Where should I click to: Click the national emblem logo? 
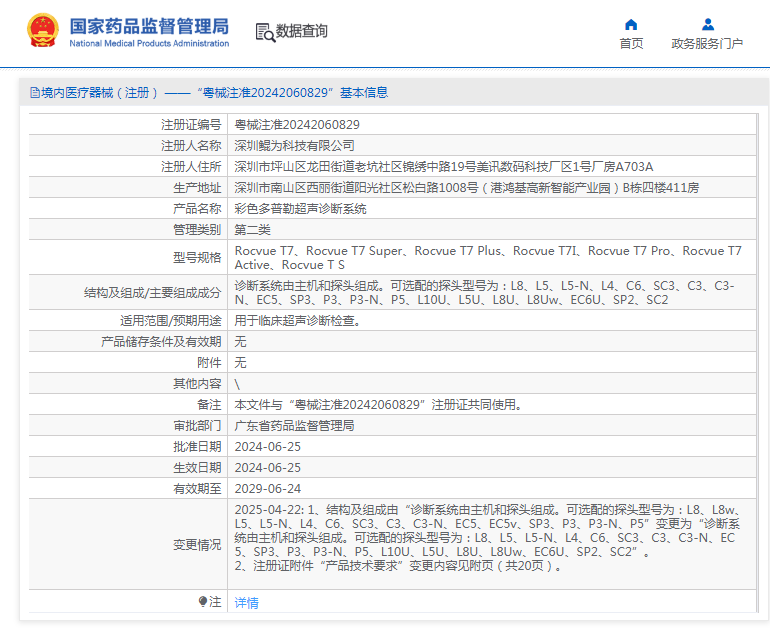point(42,31)
